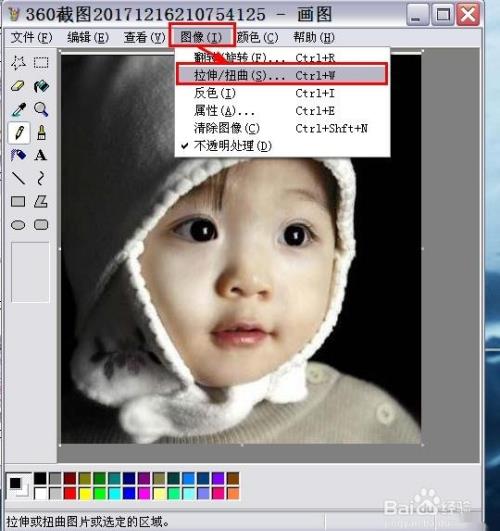Select the Free-Form Select tool
Image resolution: width=500 pixels, height=531 pixels.
18,63
